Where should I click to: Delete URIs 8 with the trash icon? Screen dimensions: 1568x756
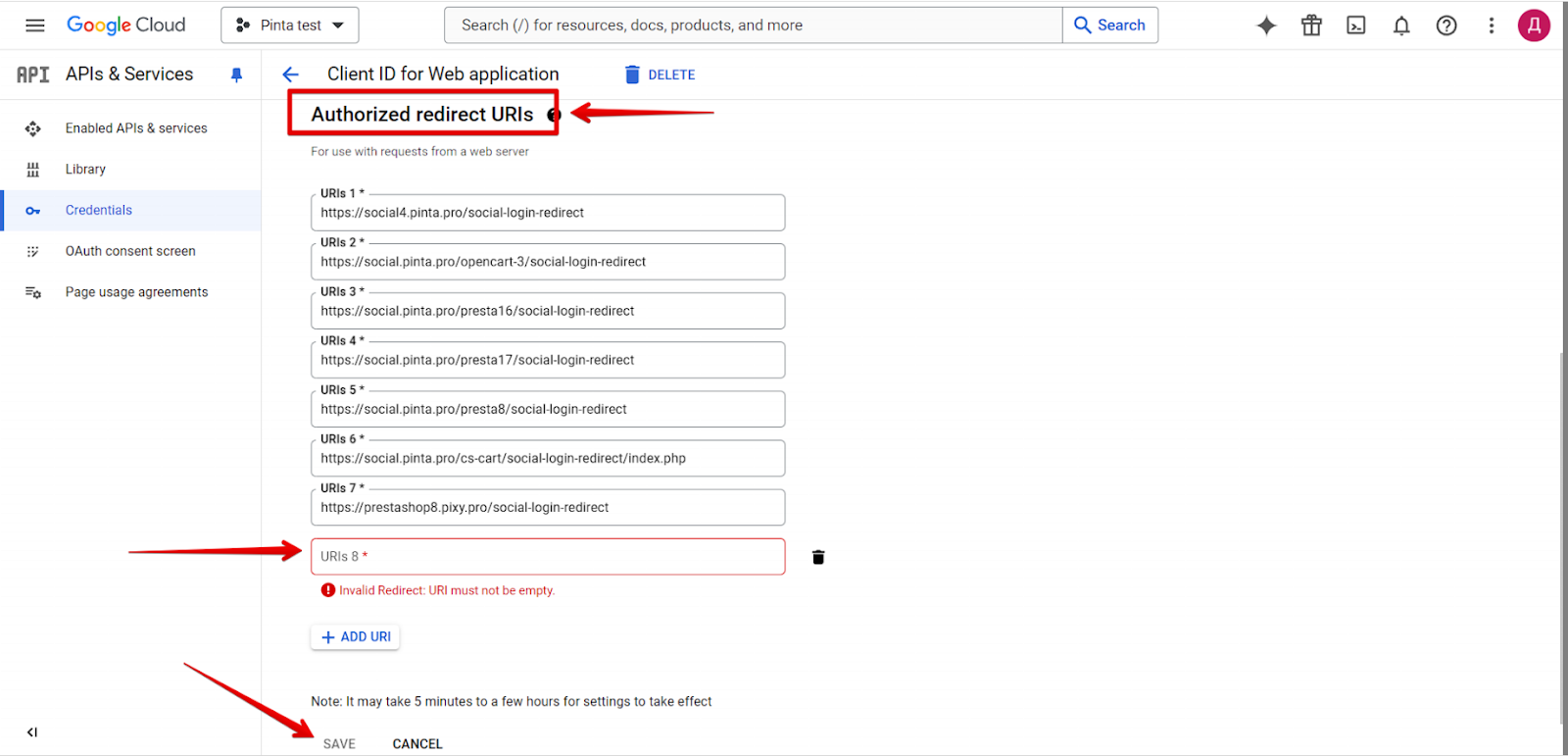click(x=818, y=557)
